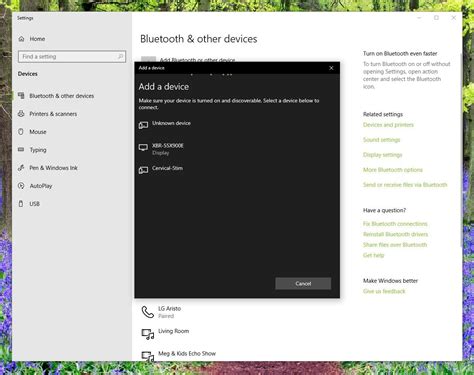Click the Cervical-Stim device icon
Screen dimensions: 474x375
143,170
